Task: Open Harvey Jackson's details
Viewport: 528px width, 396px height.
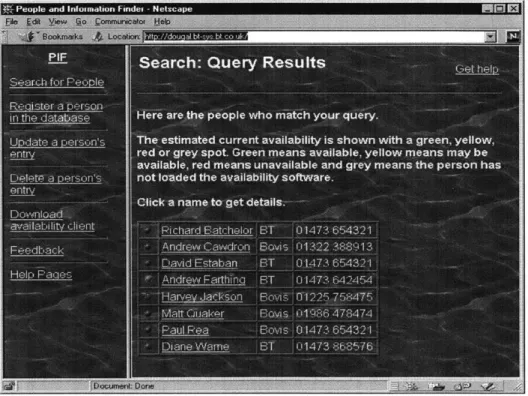Action: (x=202, y=297)
